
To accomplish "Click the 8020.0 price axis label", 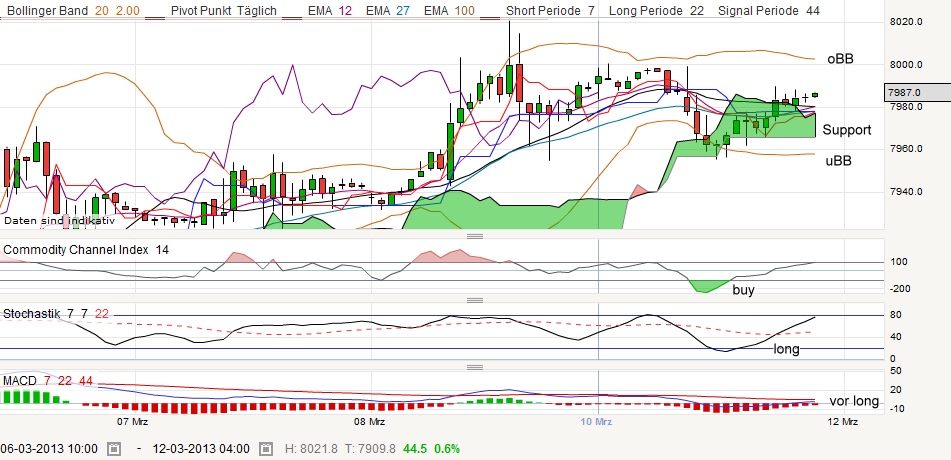I will click(906, 22).
